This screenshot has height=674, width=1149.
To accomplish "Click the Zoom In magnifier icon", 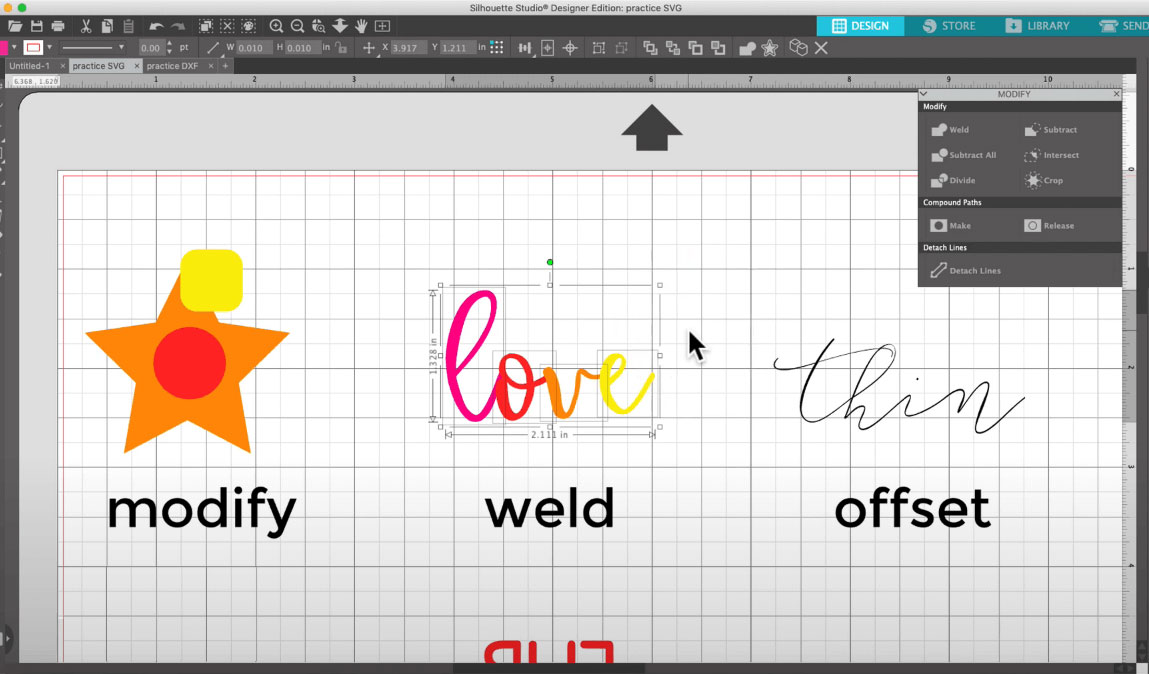I will point(277,26).
